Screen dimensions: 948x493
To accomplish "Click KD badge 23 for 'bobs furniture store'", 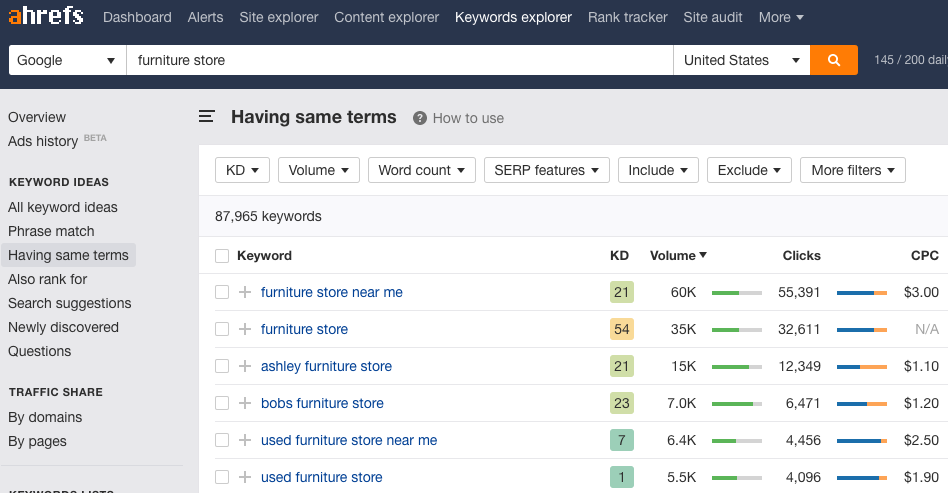I will (622, 403).
